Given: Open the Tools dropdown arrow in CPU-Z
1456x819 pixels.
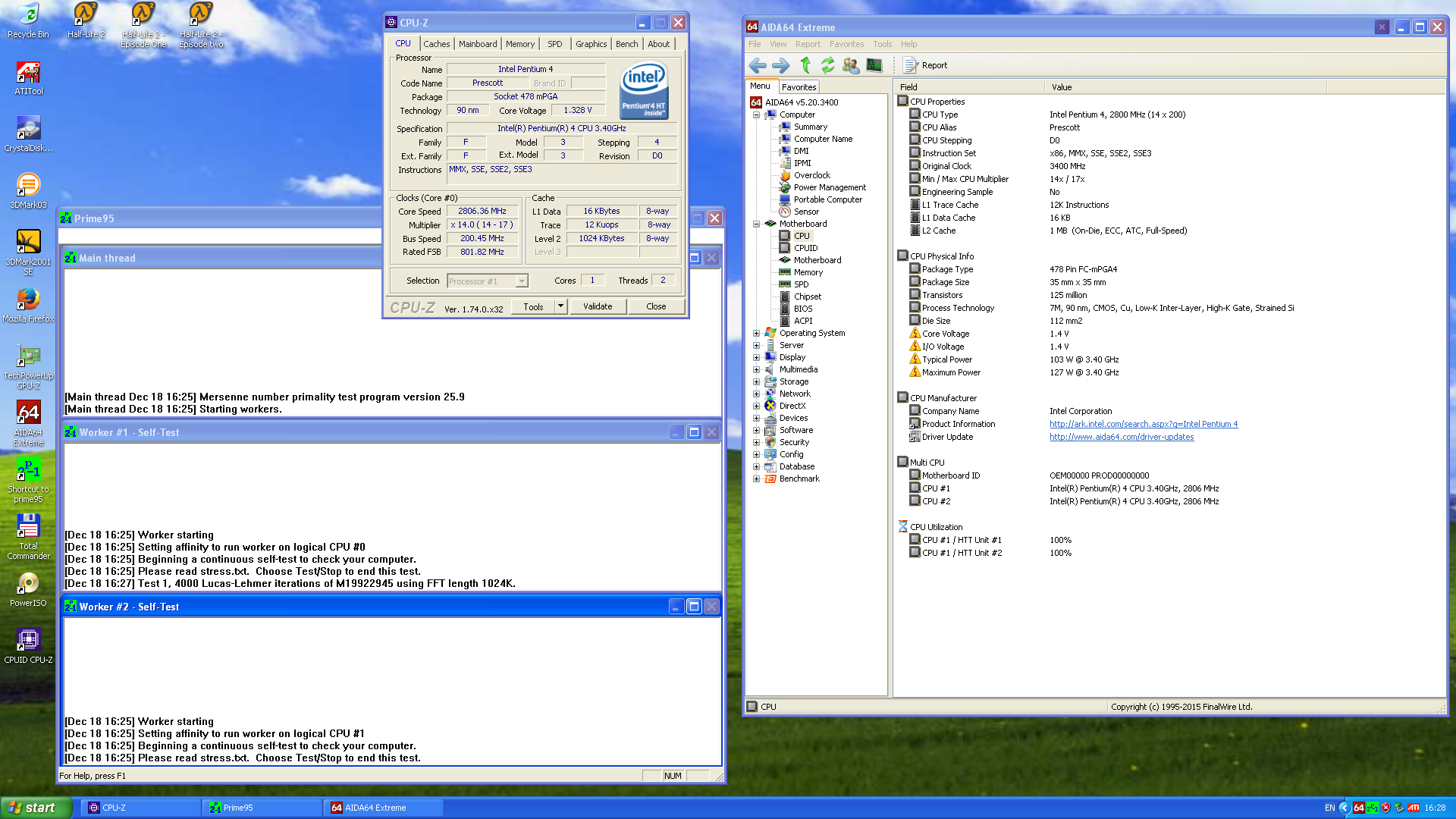Looking at the screenshot, I should point(560,306).
